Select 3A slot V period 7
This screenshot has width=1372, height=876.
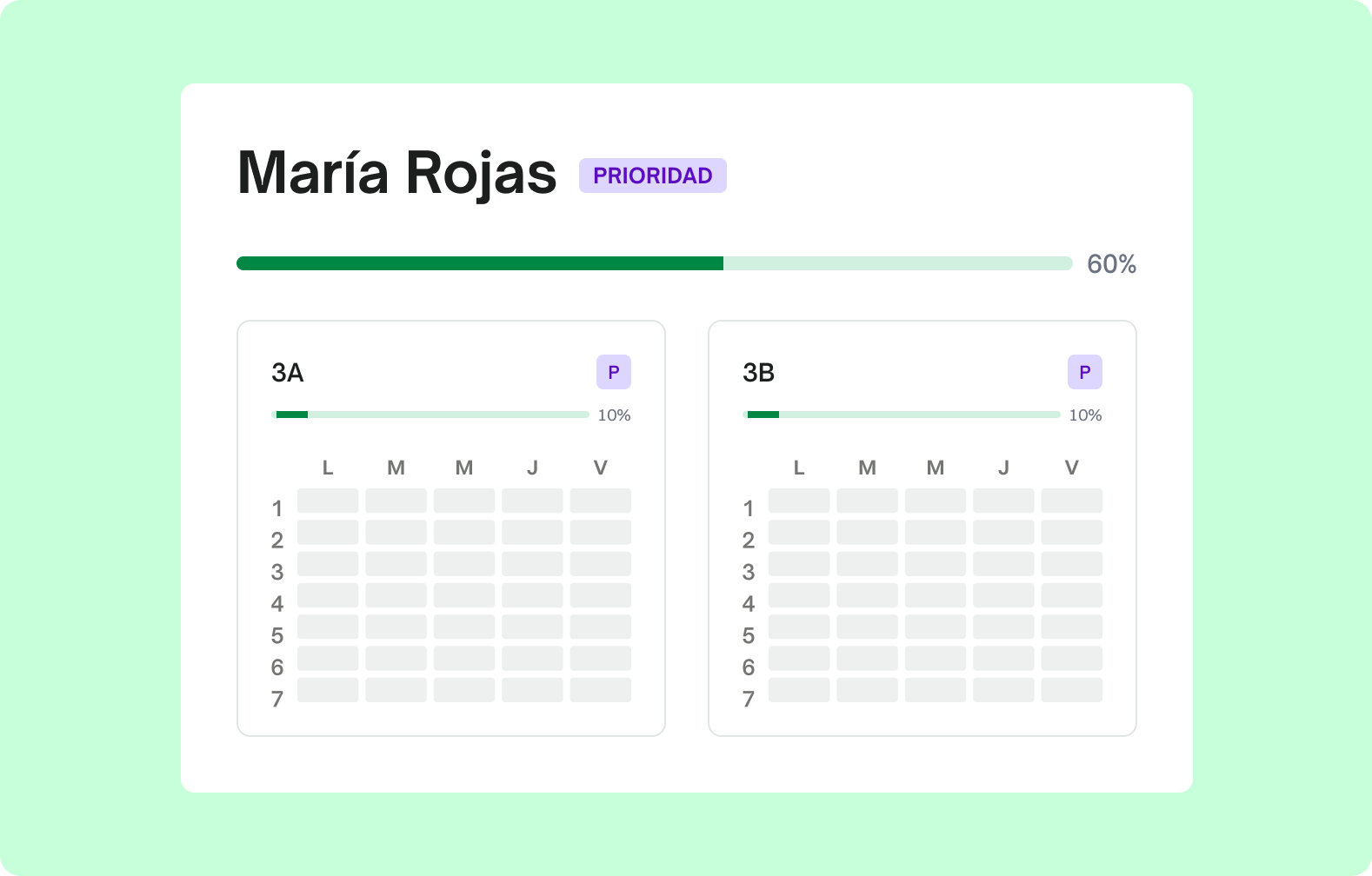click(601, 690)
